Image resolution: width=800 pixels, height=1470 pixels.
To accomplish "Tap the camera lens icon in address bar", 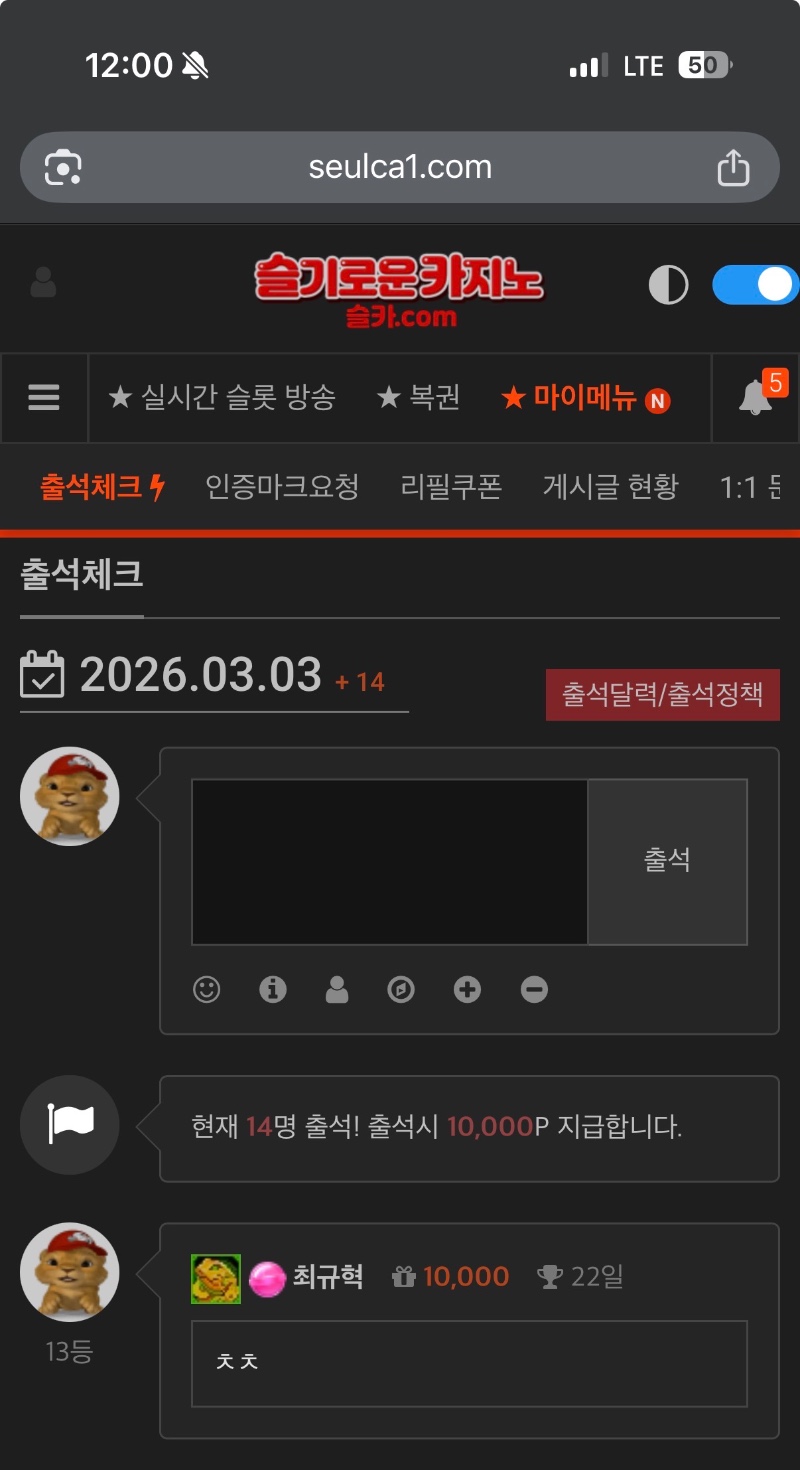I will pyautogui.click(x=63, y=167).
